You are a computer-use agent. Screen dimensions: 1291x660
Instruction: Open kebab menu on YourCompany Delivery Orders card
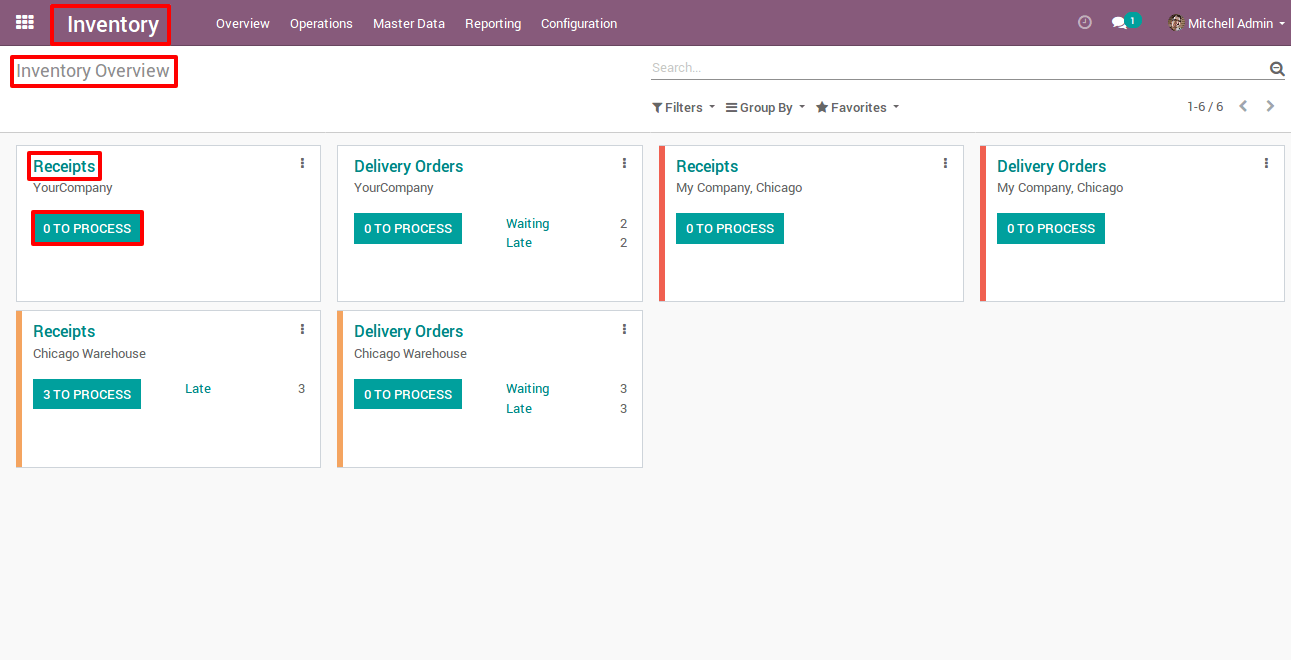tap(624, 163)
